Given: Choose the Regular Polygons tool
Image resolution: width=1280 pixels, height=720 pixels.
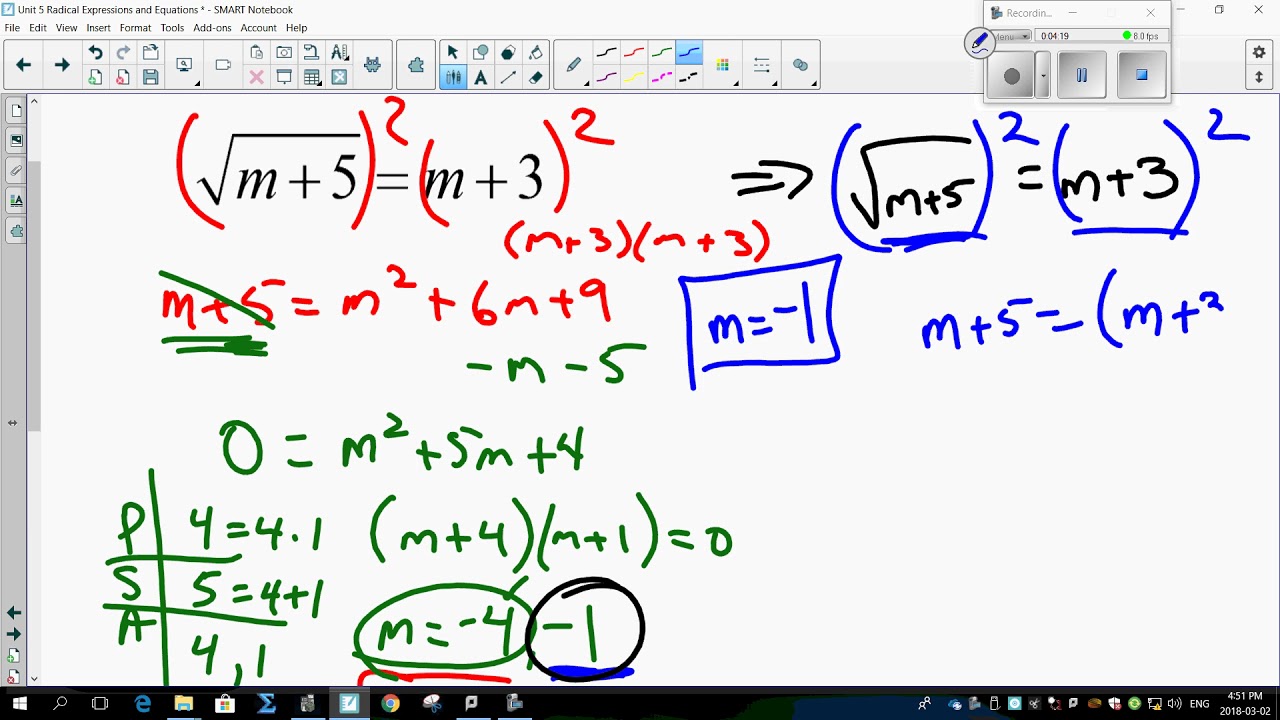Looking at the screenshot, I should (508, 53).
